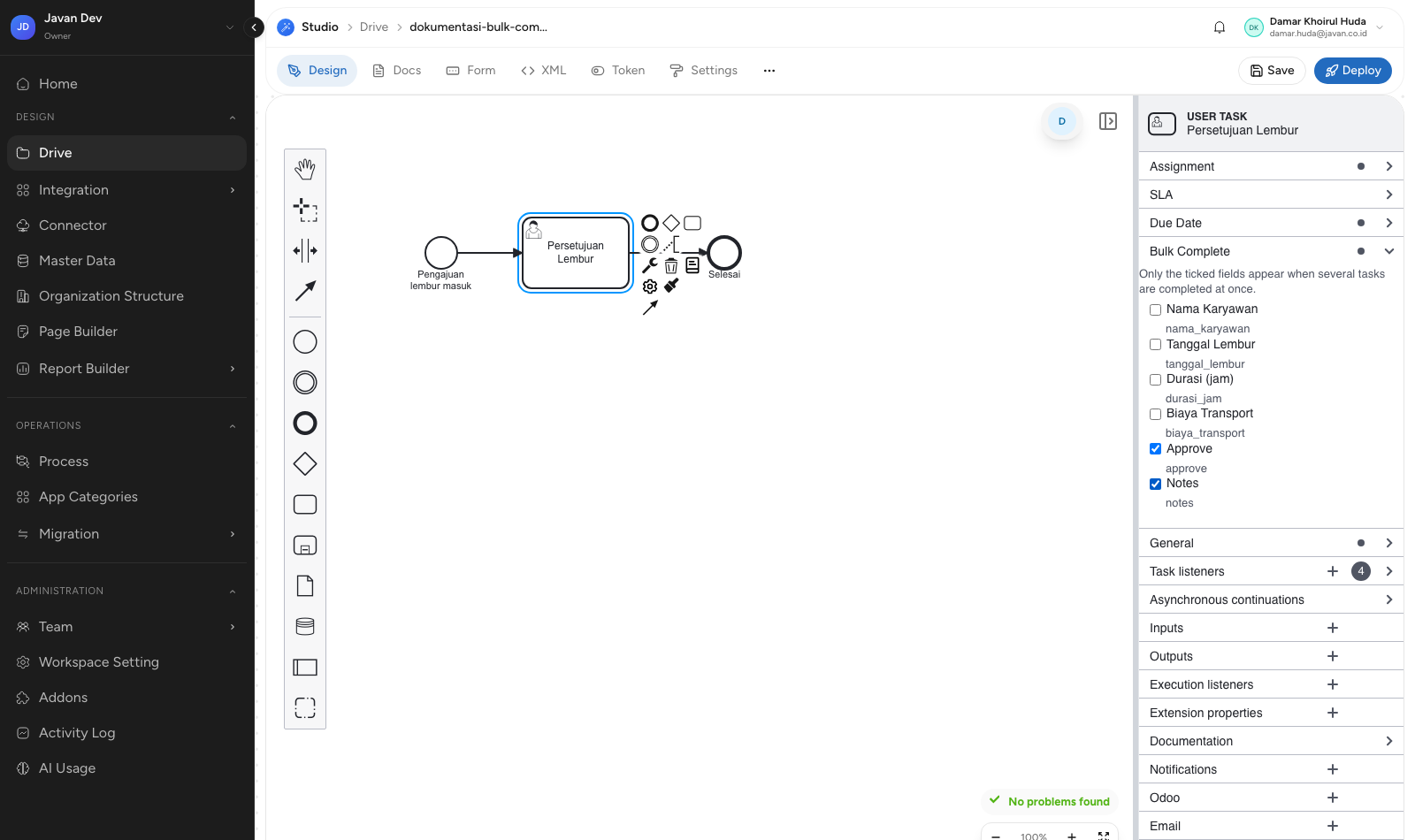Viewport: 1415px width, 840px height.
Task: Switch to the Form tab
Action: (470, 71)
